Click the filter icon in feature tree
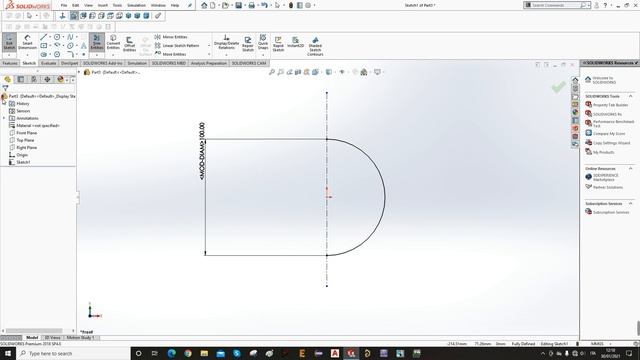 [x=5, y=88]
